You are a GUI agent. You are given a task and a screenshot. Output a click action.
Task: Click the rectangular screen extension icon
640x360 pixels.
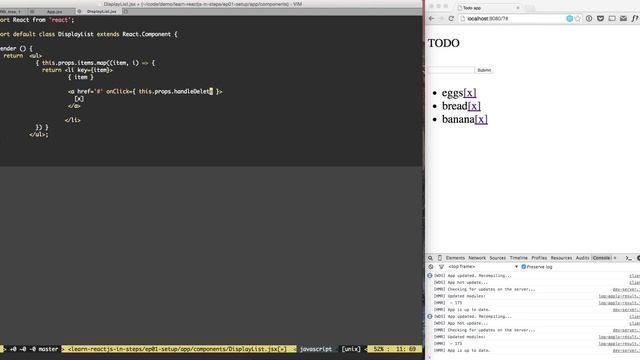[612, 18]
